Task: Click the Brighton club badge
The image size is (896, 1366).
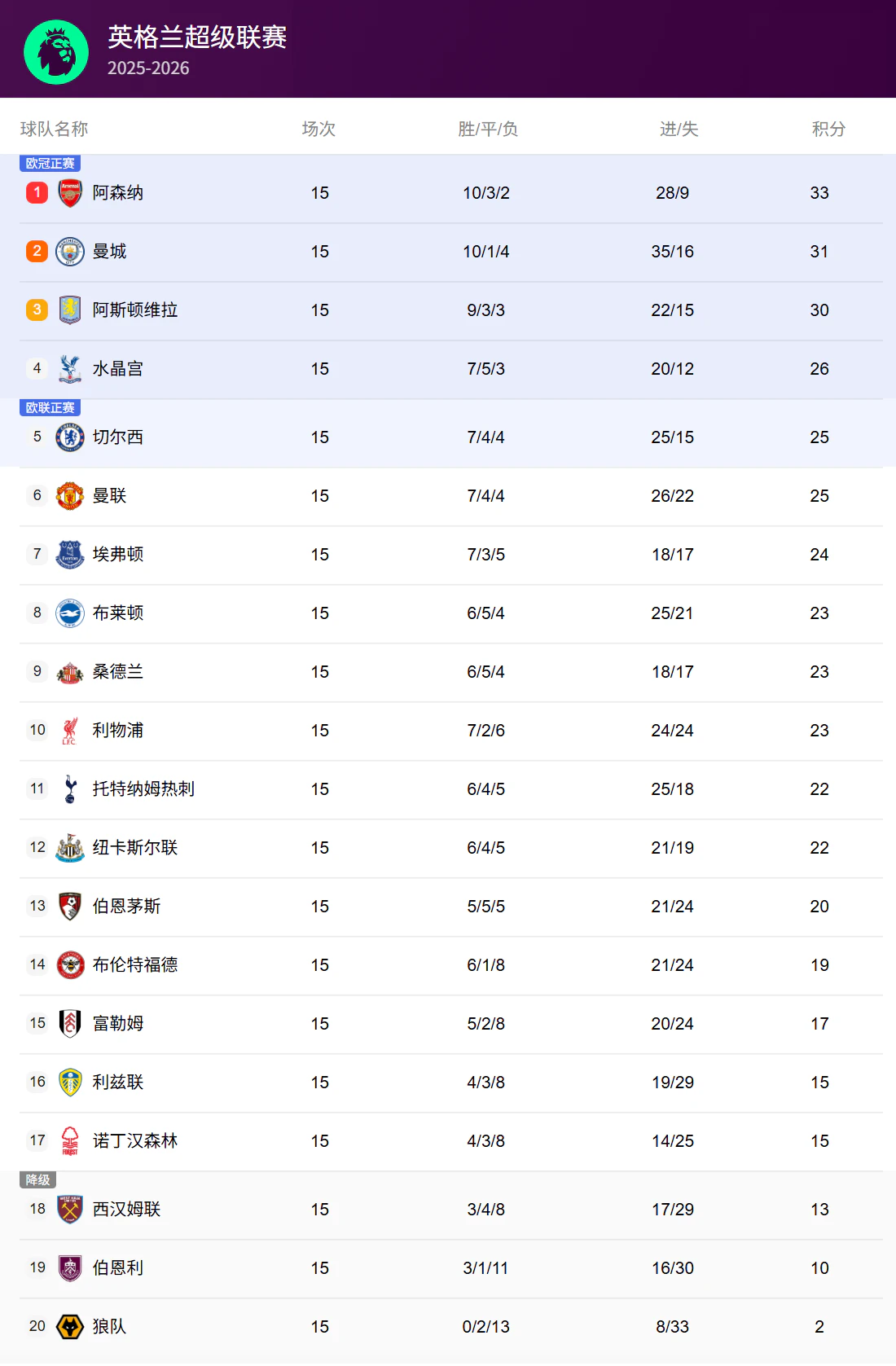Action: click(70, 613)
